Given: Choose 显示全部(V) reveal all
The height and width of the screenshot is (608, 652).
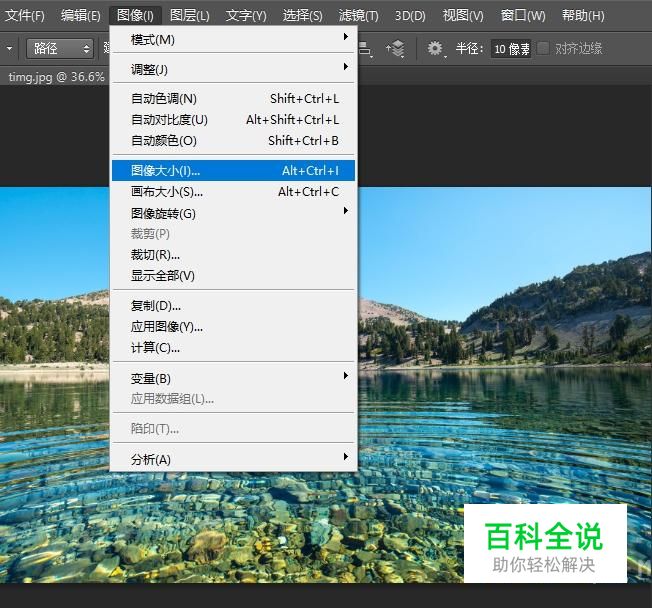Looking at the screenshot, I should (x=233, y=275).
